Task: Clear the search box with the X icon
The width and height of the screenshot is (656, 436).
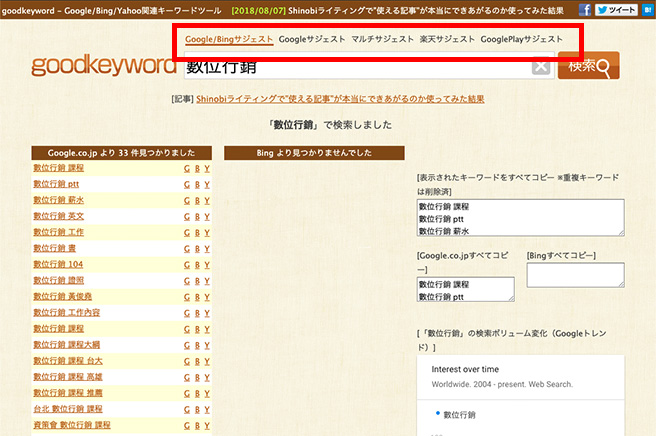Action: (x=541, y=66)
